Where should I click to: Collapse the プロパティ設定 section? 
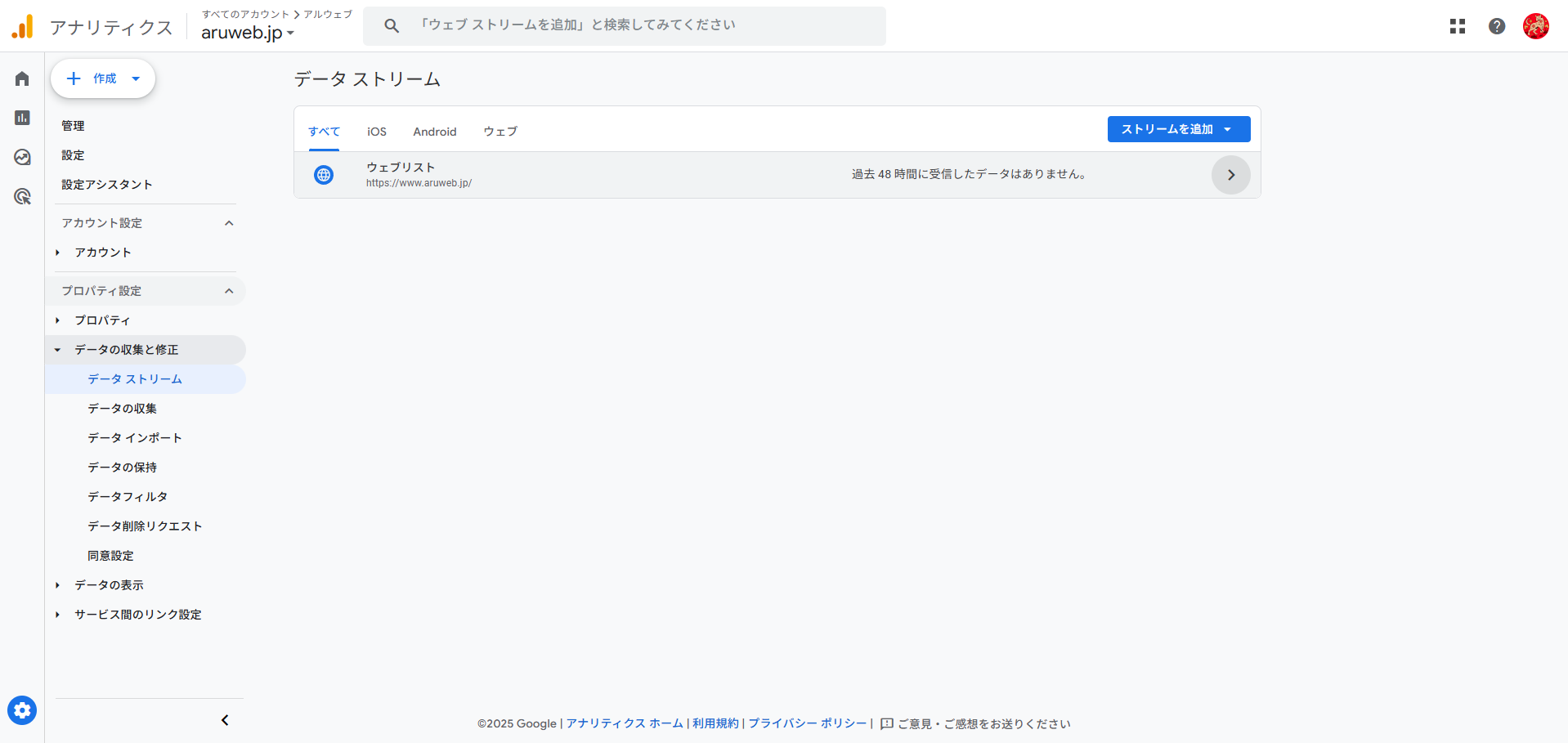coord(229,291)
